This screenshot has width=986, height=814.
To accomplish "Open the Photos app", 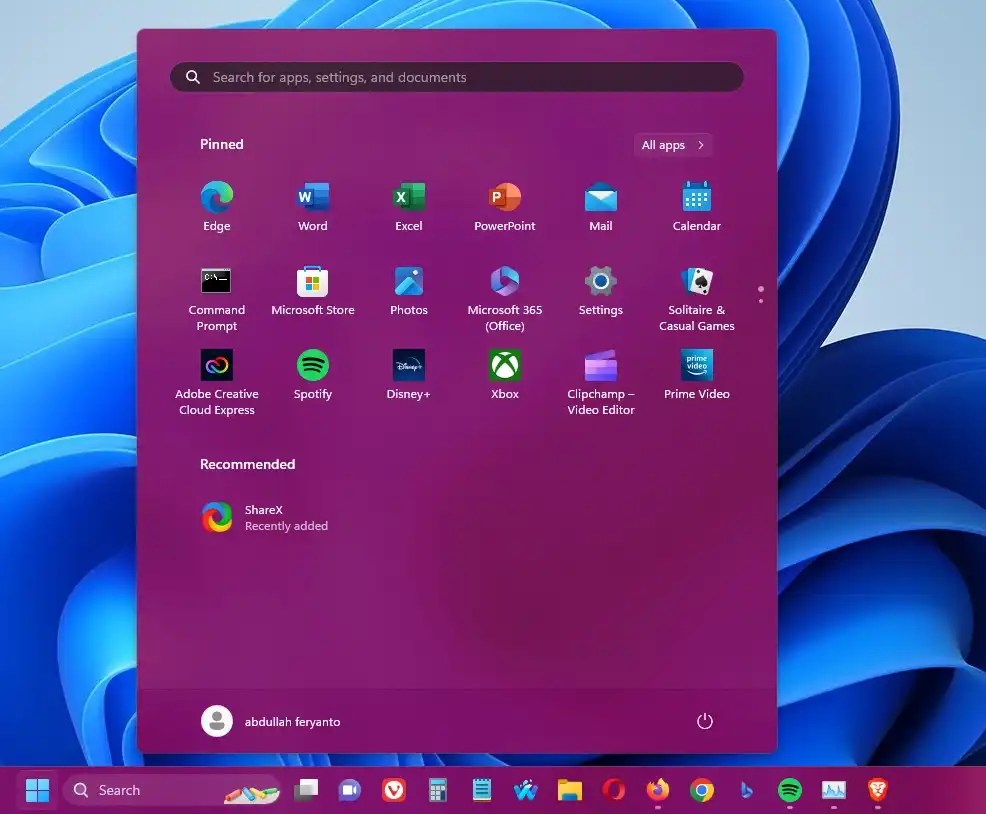I will click(x=408, y=284).
